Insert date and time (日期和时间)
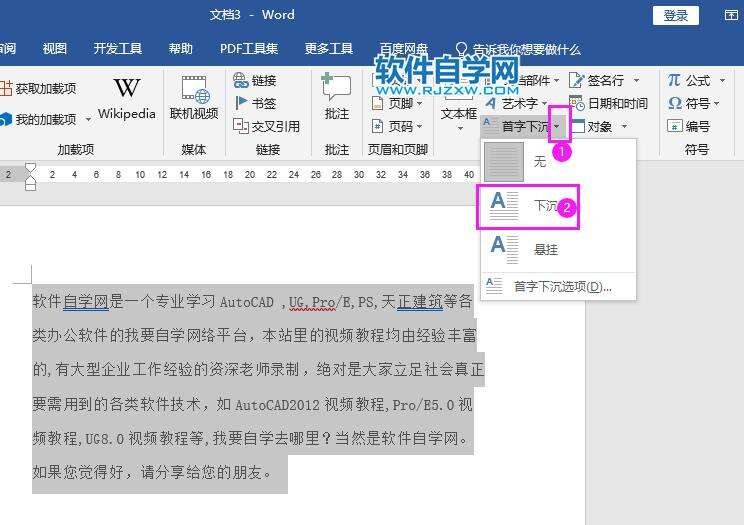The image size is (744, 525). [608, 103]
